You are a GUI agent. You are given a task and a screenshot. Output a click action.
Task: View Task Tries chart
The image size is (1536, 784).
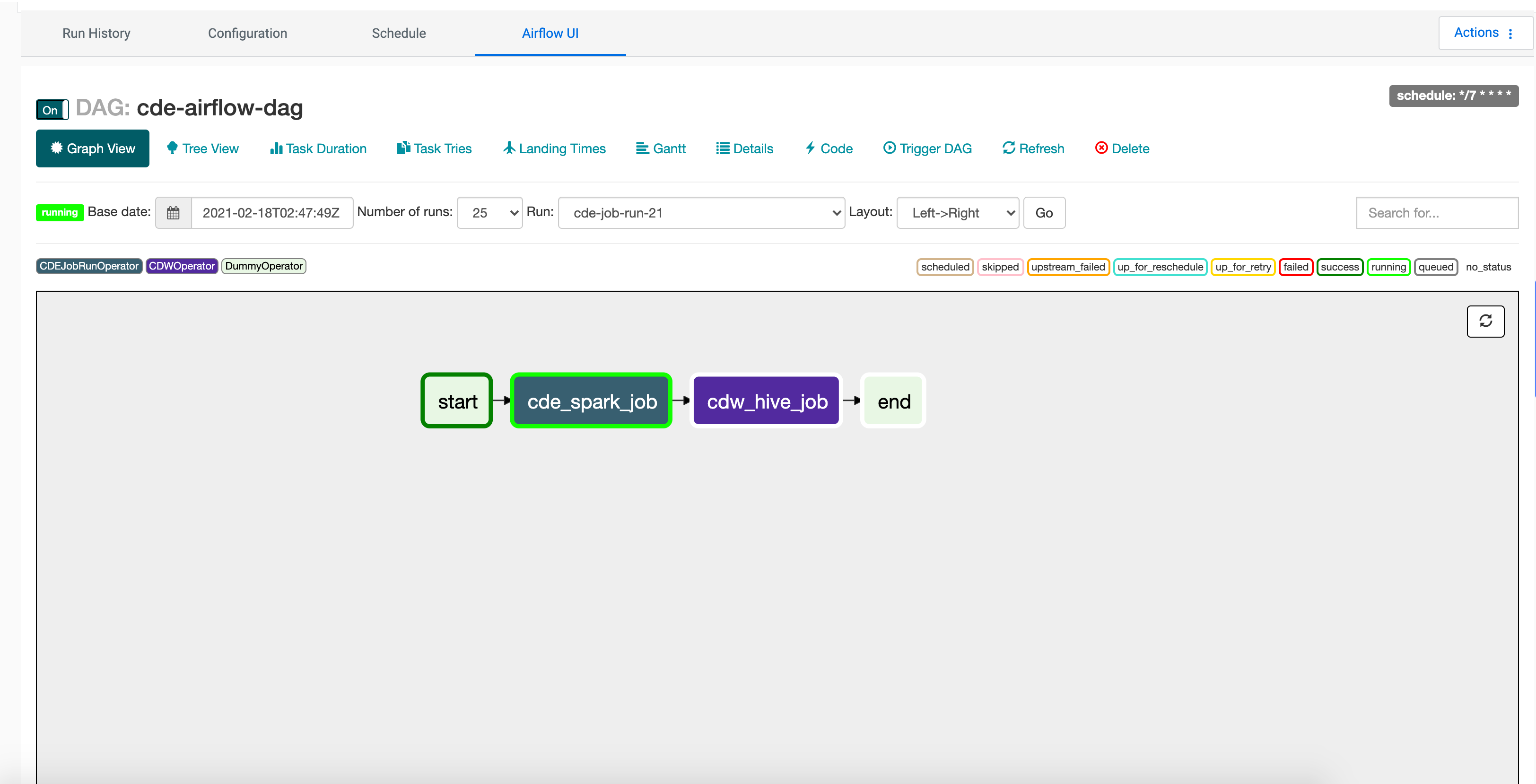coord(434,148)
